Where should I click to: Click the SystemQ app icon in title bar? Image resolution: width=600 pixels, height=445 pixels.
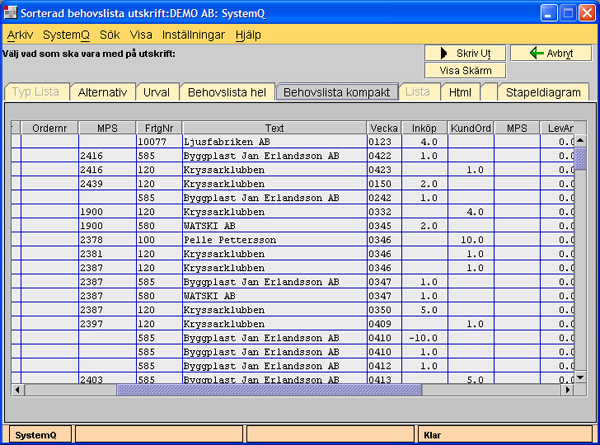[10, 13]
